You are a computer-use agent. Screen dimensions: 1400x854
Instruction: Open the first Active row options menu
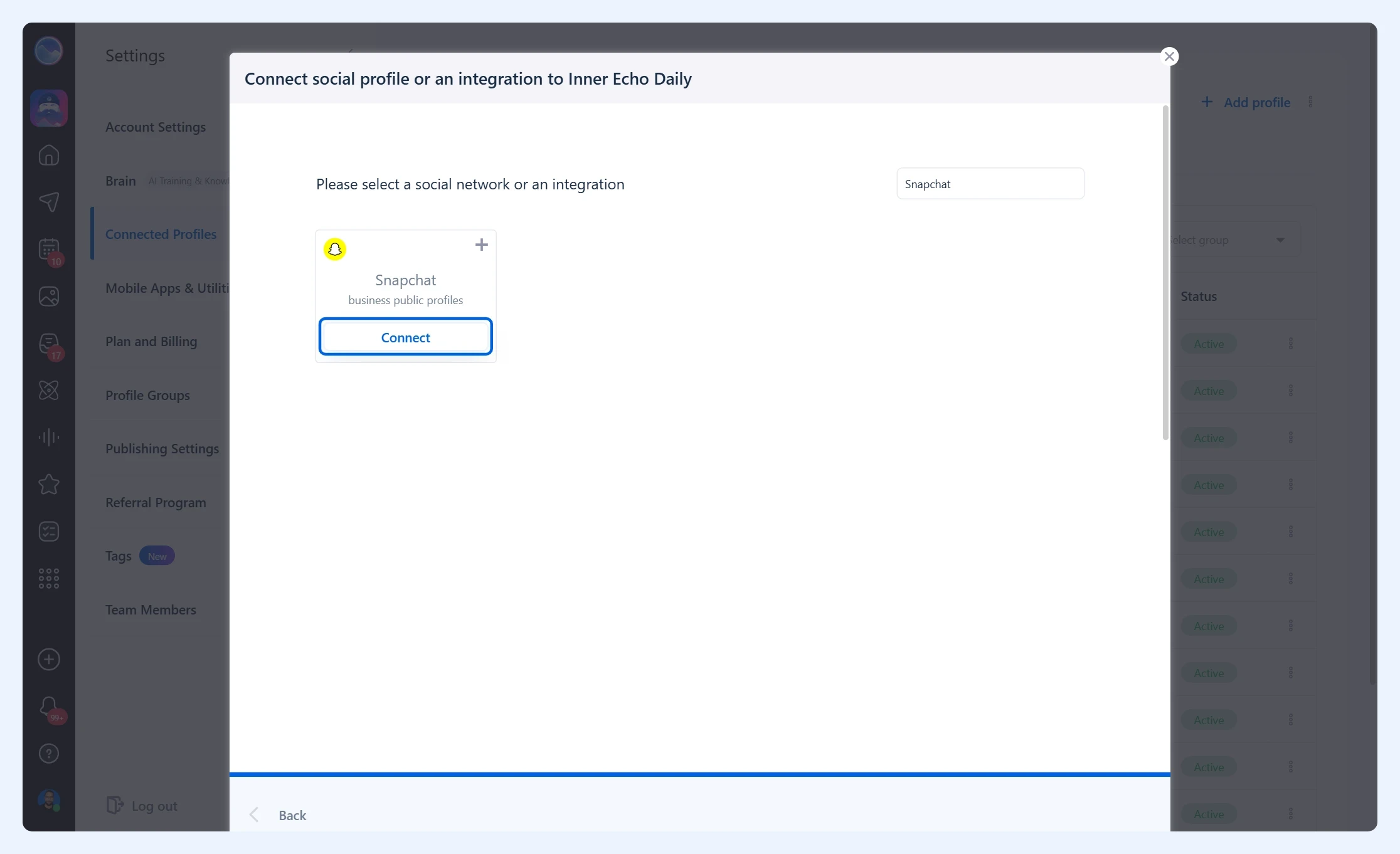click(x=1291, y=344)
